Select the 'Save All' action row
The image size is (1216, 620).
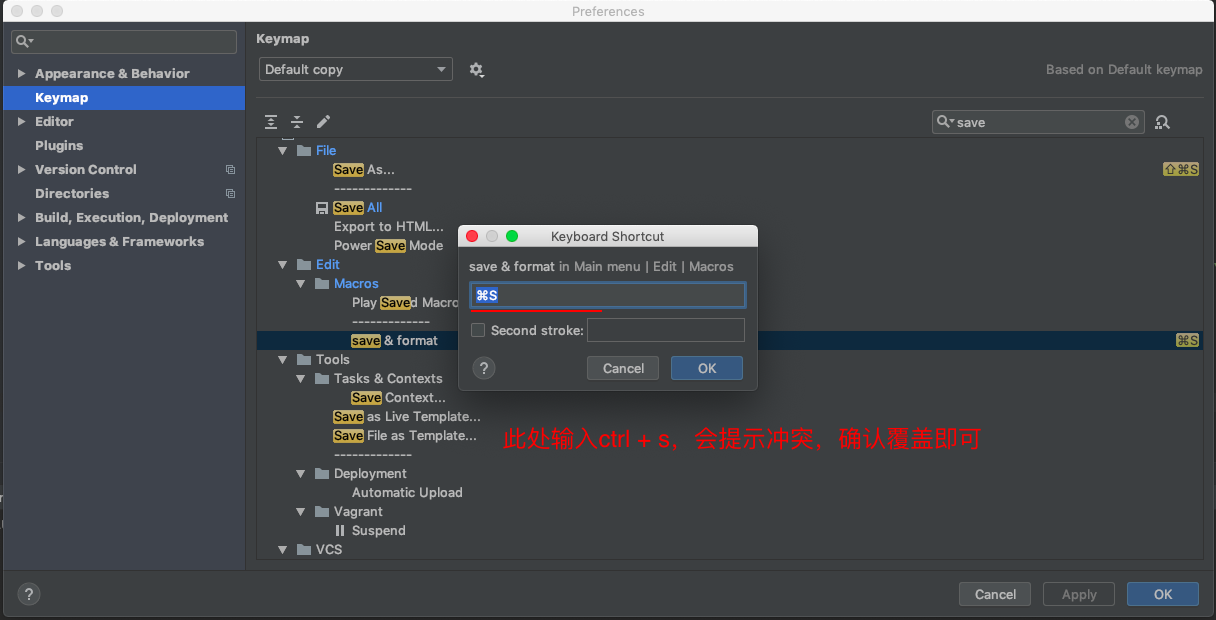point(358,208)
